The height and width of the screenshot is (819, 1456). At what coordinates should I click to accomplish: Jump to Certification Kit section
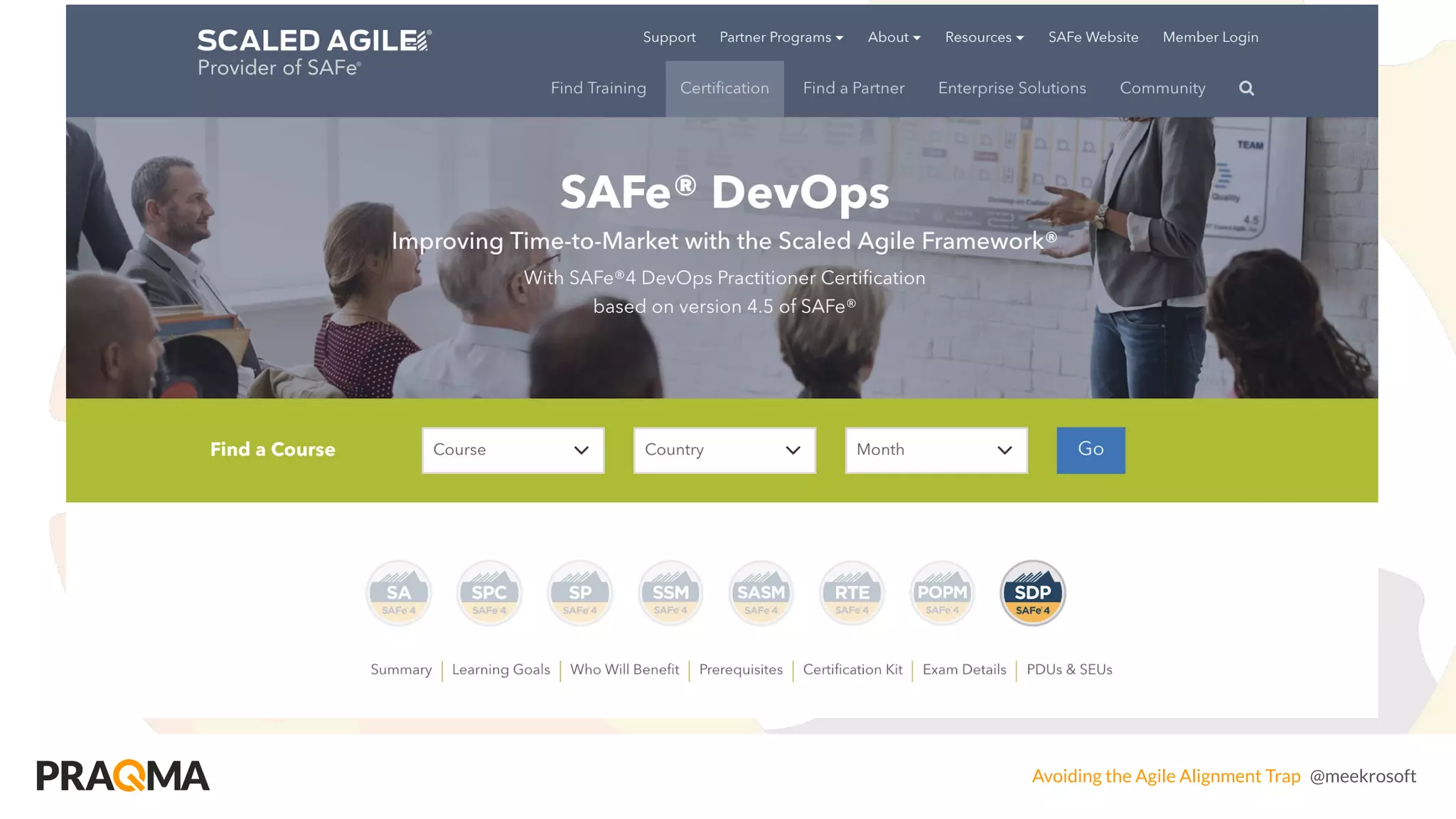[852, 670]
